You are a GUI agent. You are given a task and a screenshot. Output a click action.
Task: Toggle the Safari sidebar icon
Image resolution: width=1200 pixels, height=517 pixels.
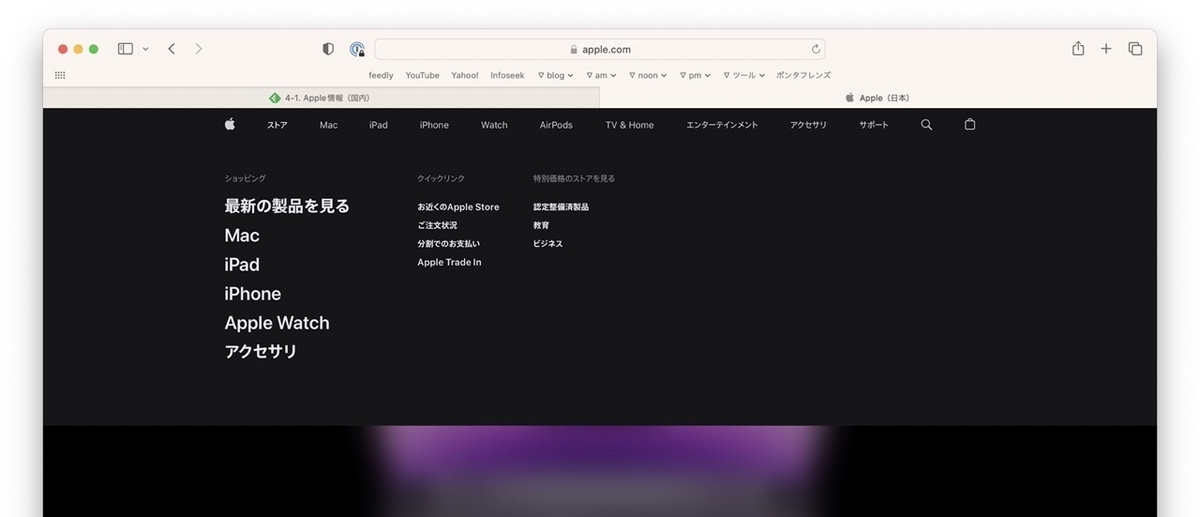(125, 49)
